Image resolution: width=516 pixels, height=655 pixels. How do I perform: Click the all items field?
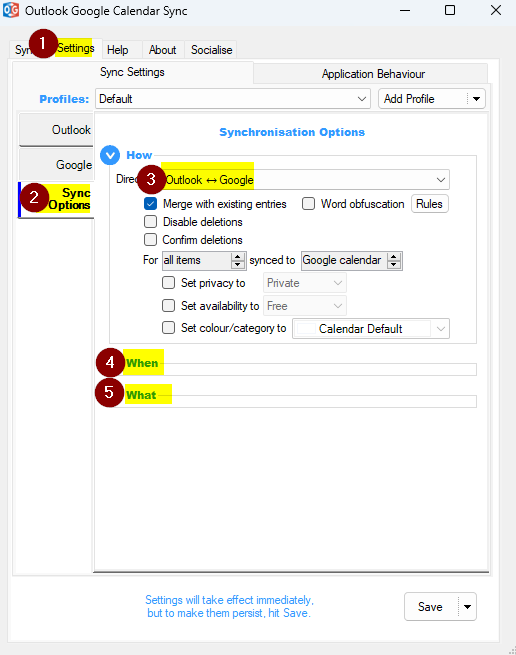197,260
